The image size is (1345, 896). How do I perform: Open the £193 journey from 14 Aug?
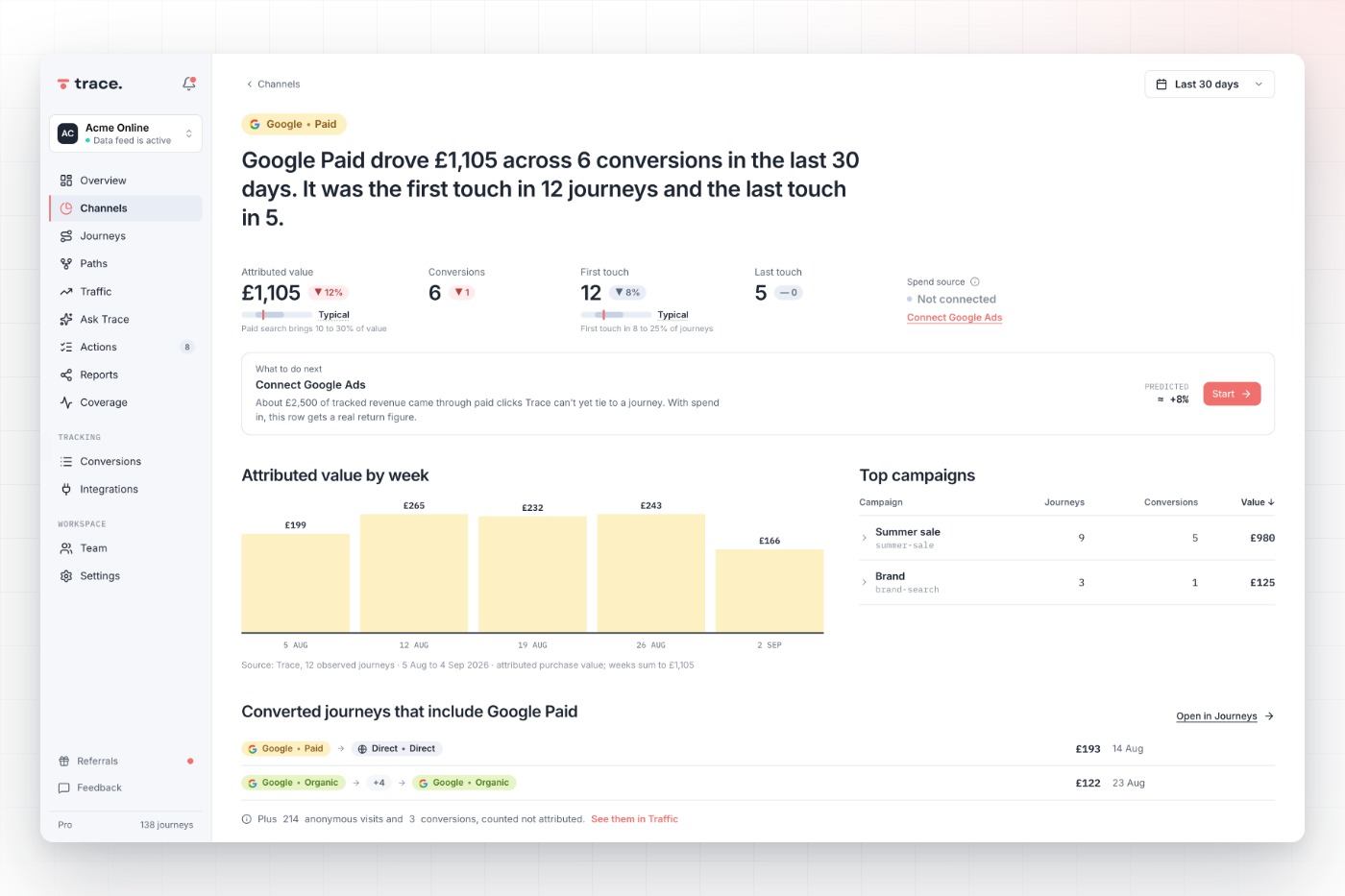click(x=758, y=749)
